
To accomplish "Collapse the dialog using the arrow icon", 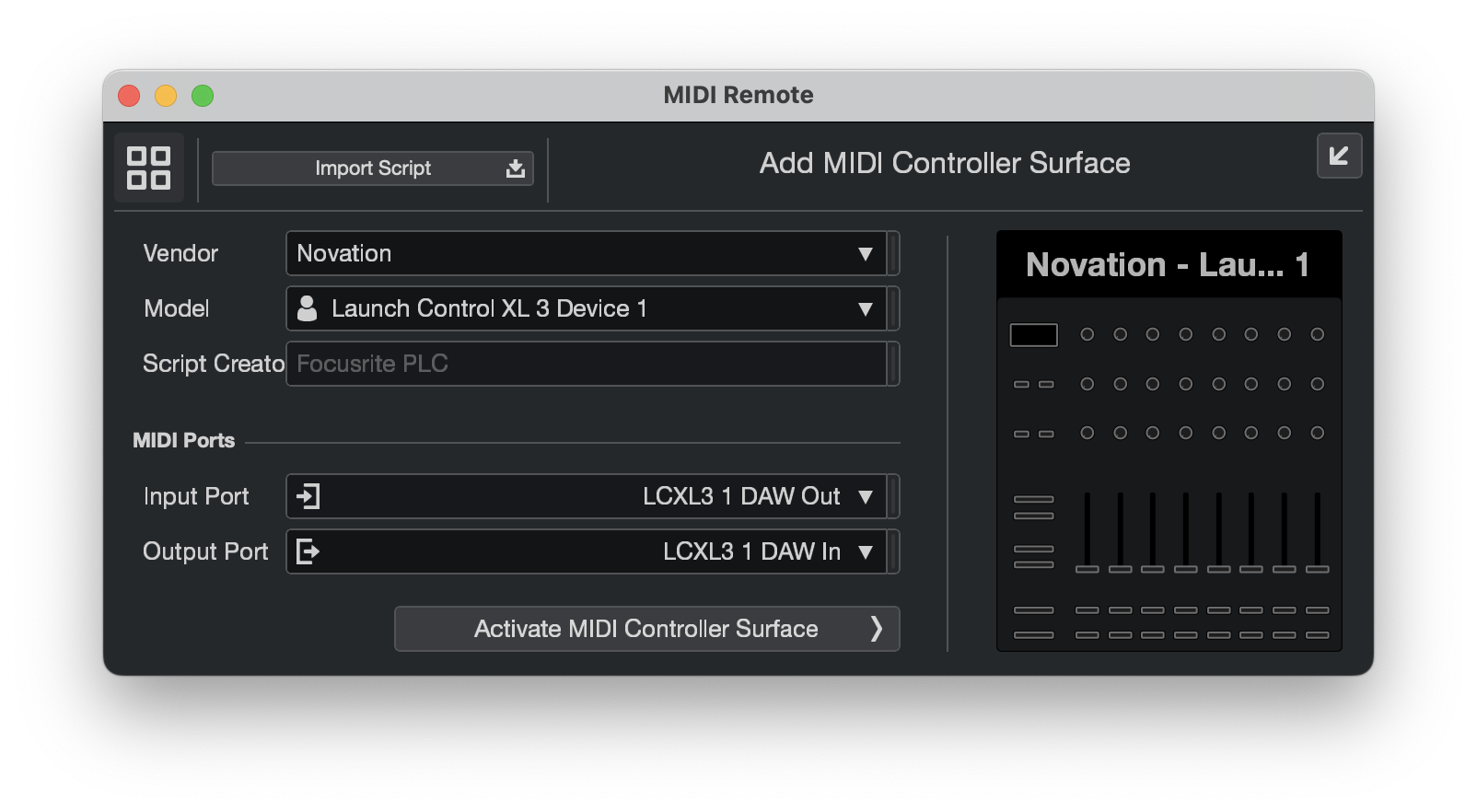I will coord(1339,156).
